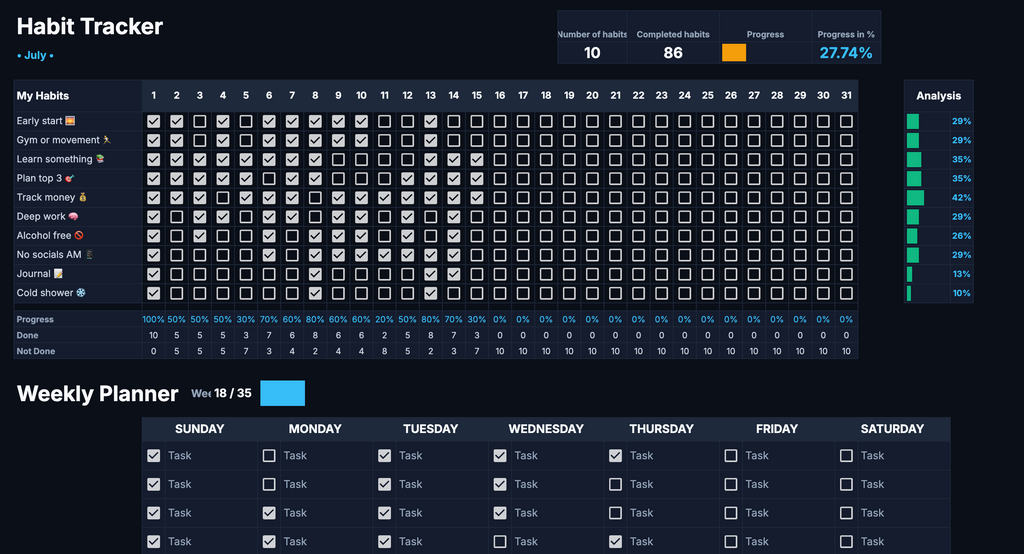Click the runner emoji beside Gym or movement
1024x554 pixels.
107,140
